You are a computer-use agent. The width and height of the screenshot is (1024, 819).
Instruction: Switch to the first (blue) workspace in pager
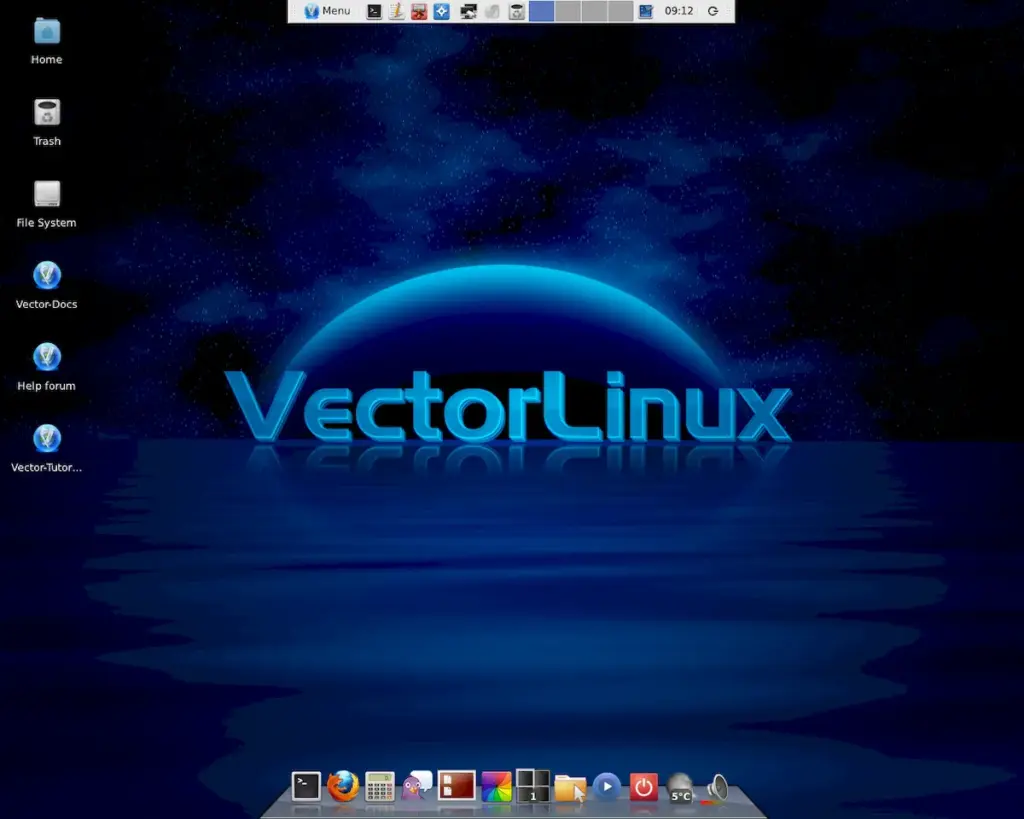(x=541, y=11)
